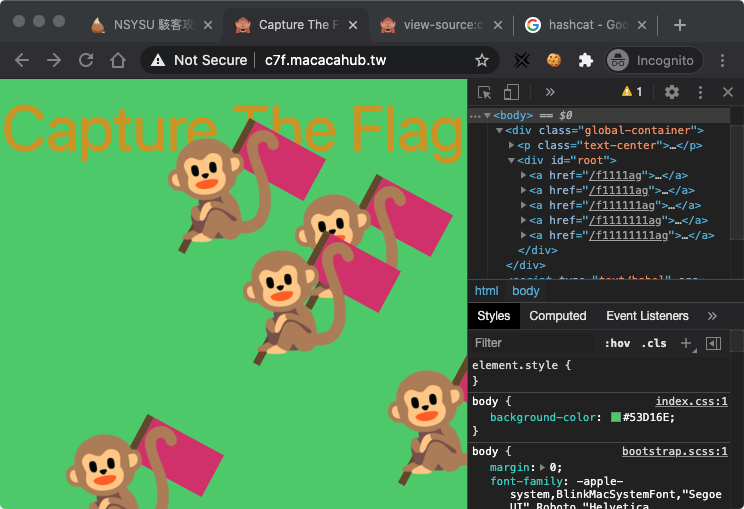Switch to the Computed tab

558,316
